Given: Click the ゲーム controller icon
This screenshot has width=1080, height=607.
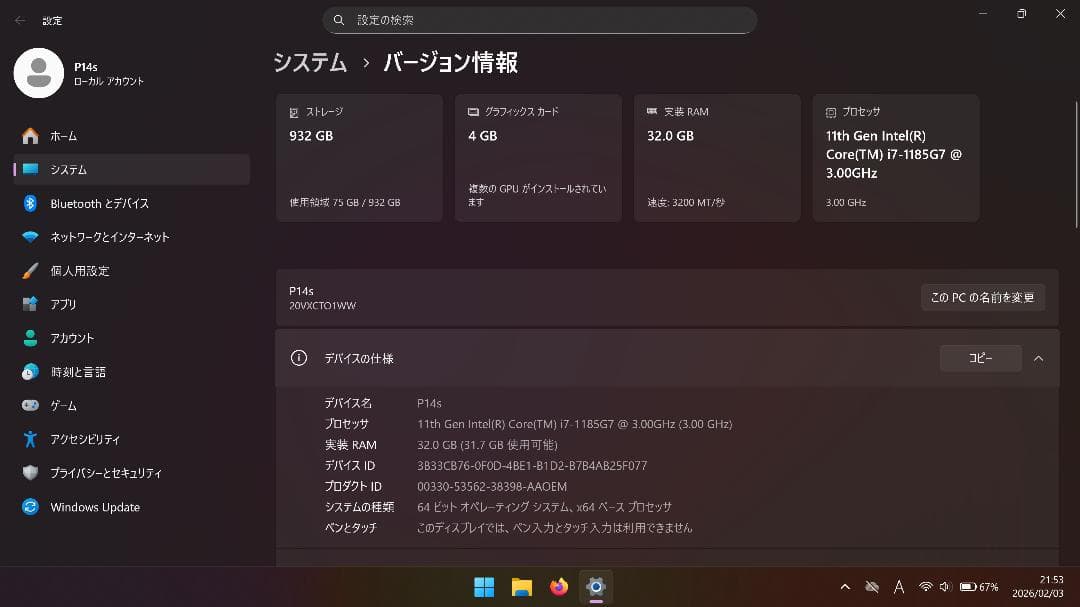Looking at the screenshot, I should coord(32,405).
